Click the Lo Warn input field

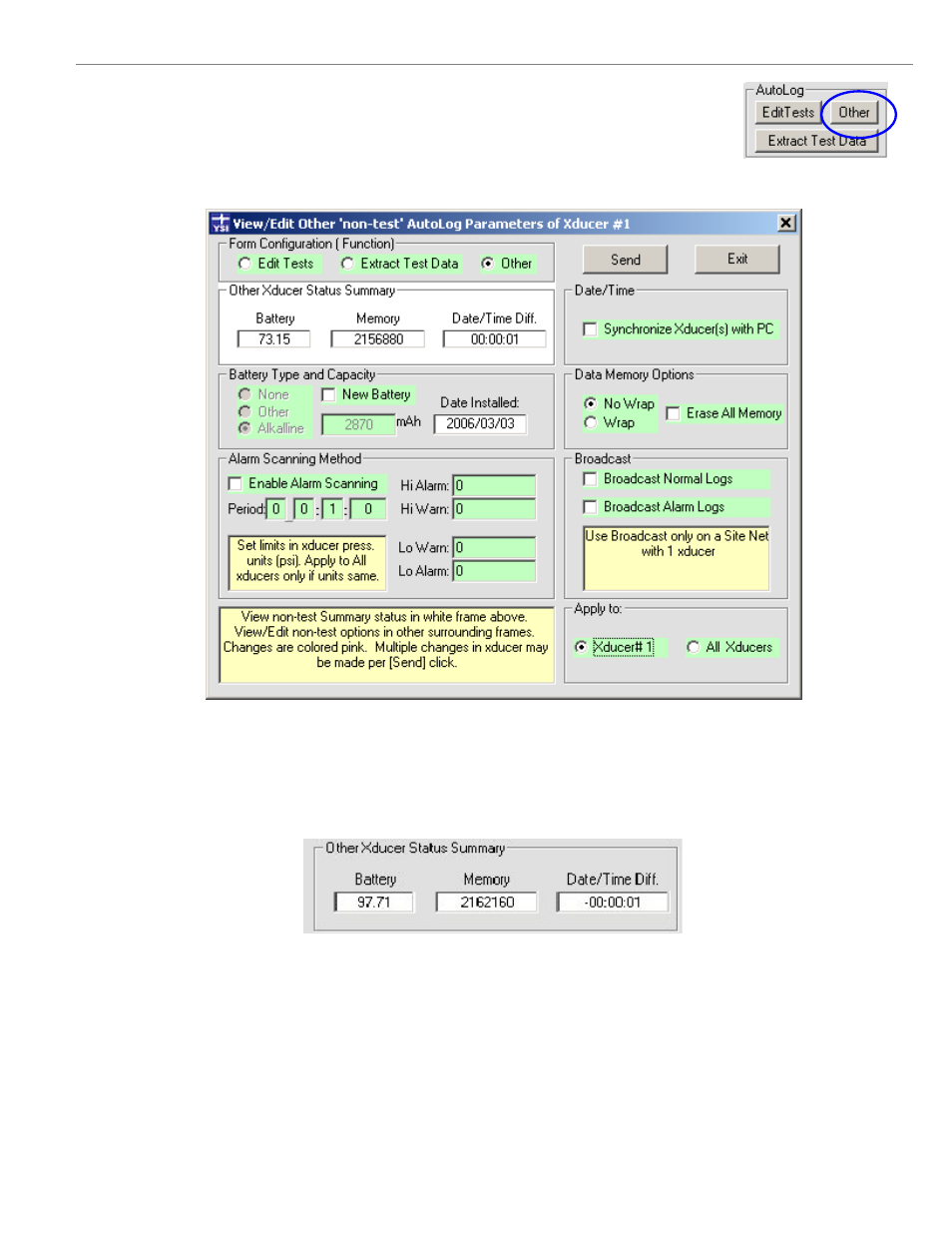pyautogui.click(x=494, y=547)
